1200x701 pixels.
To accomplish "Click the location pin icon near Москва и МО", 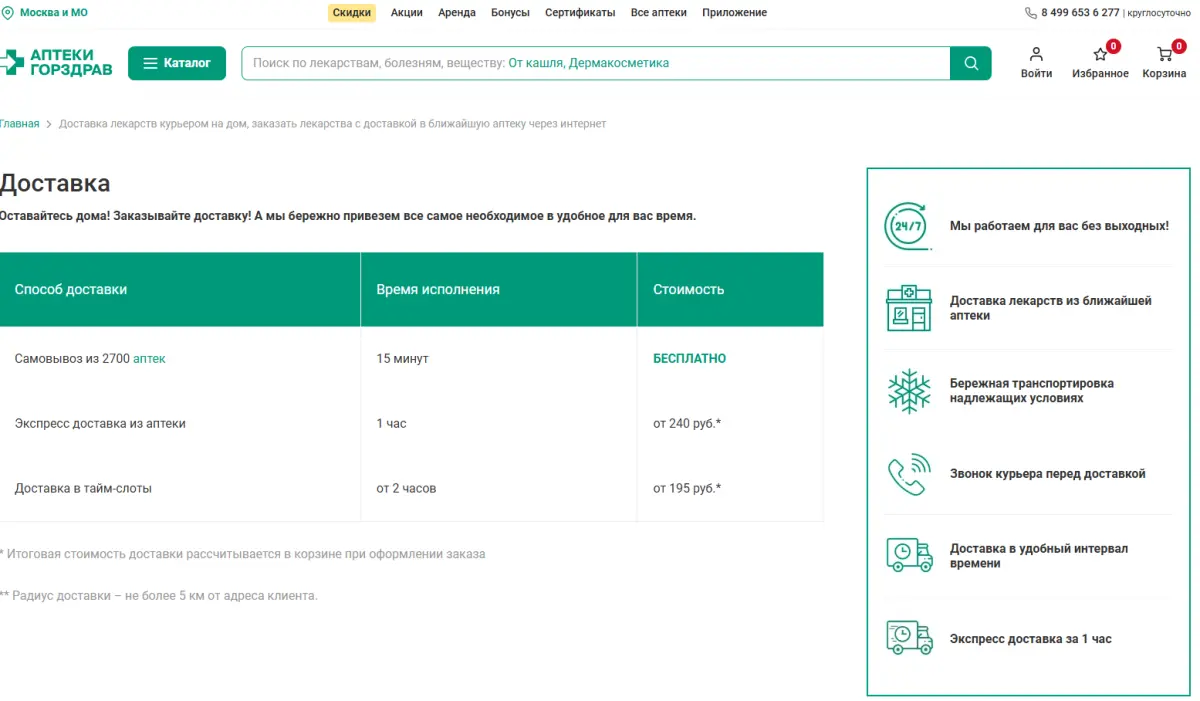I will pos(7,13).
